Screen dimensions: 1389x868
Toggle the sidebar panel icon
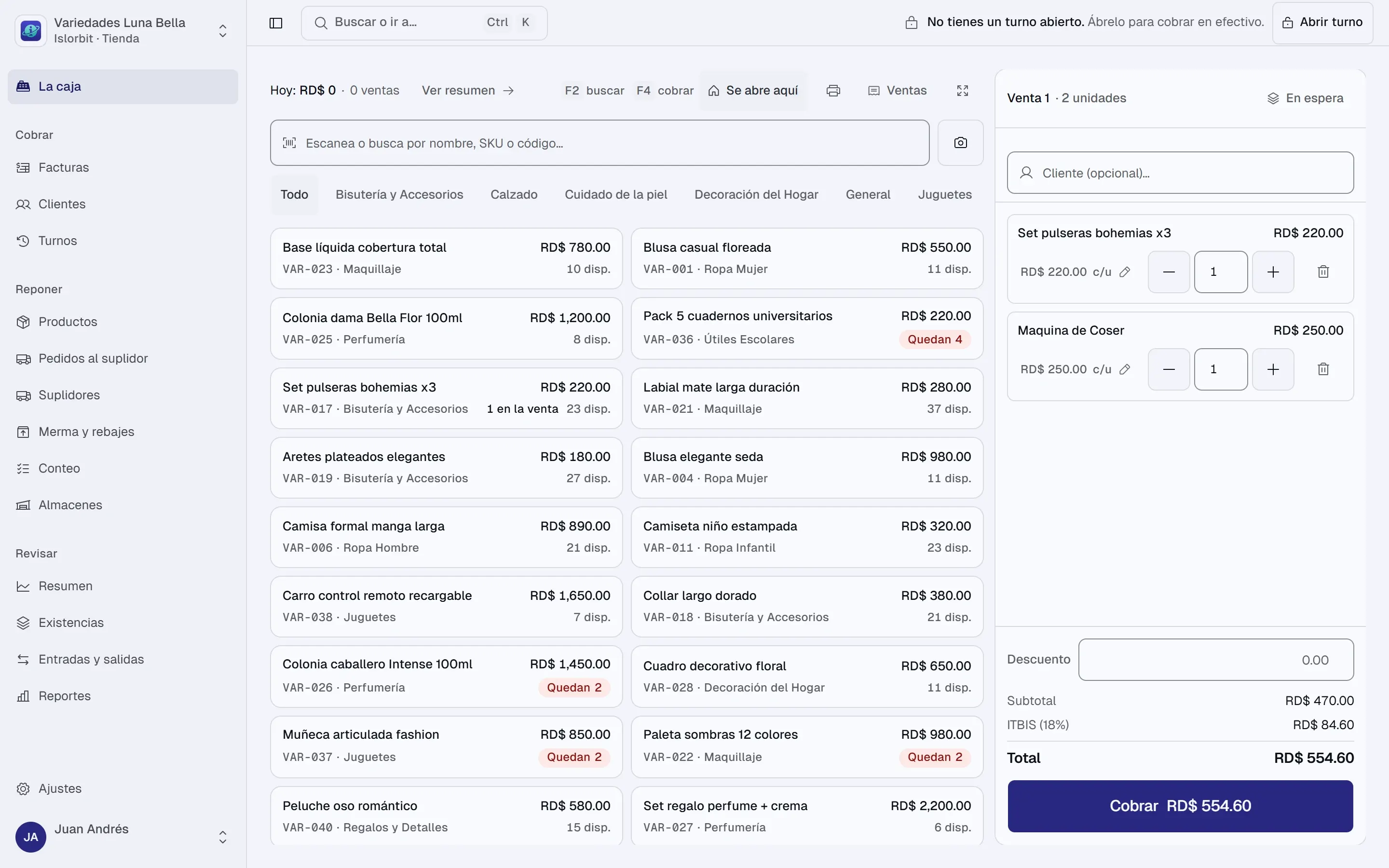click(x=275, y=23)
